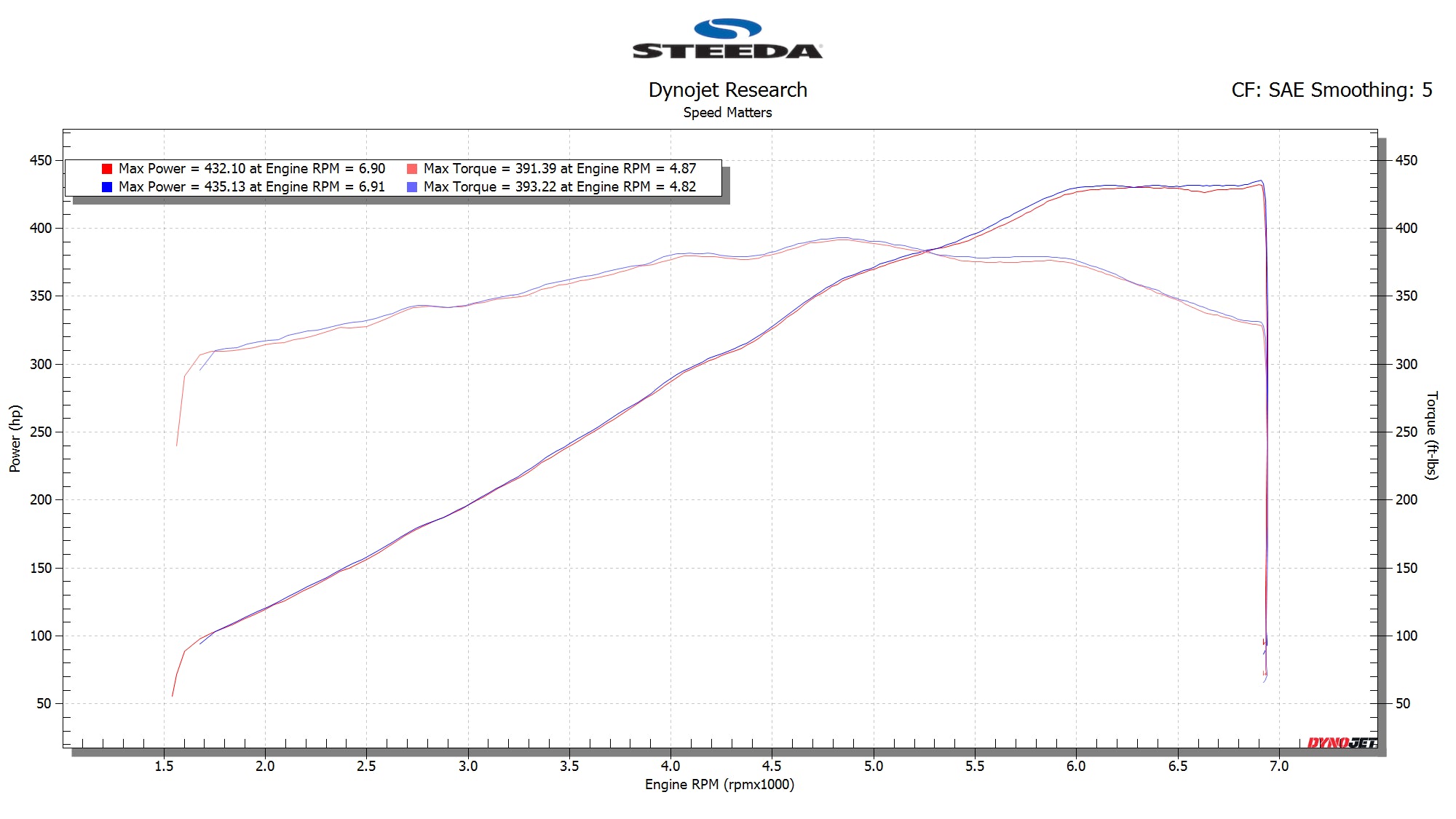Click the Engine RPM axis label
The height and width of the screenshot is (819, 1456).
pyautogui.click(x=720, y=785)
